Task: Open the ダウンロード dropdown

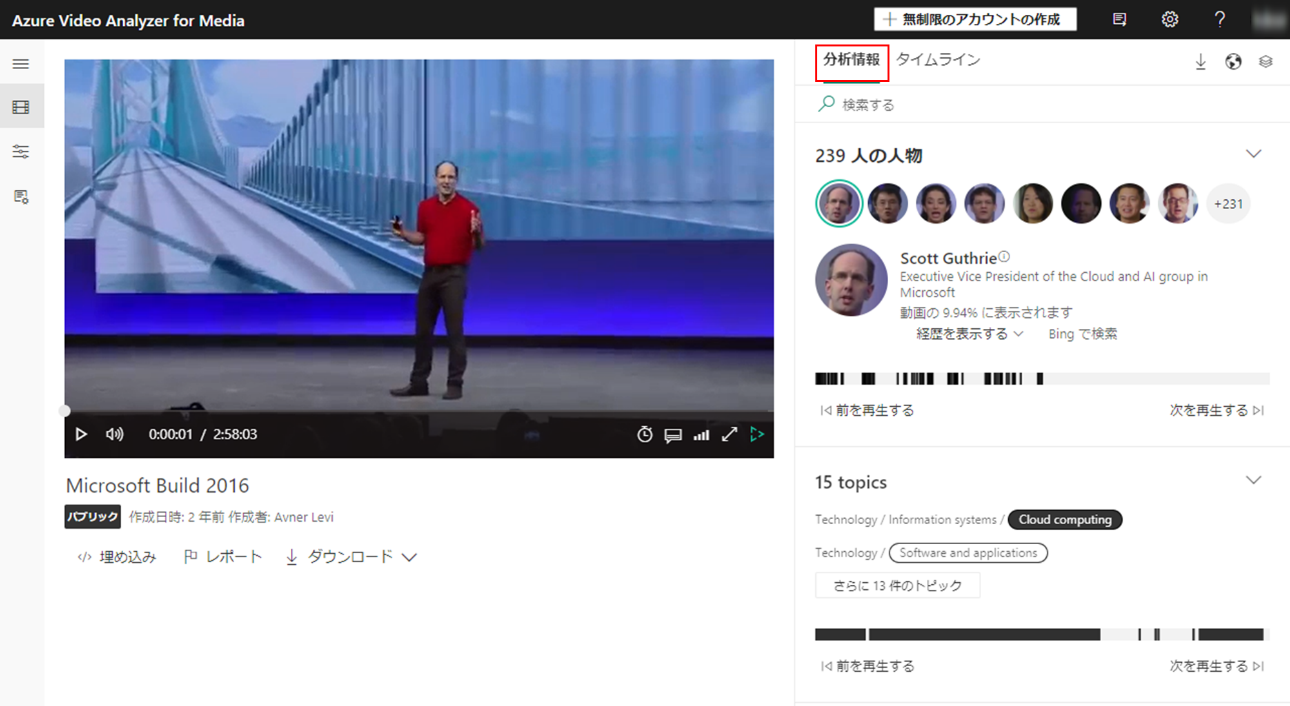Action: [350, 557]
